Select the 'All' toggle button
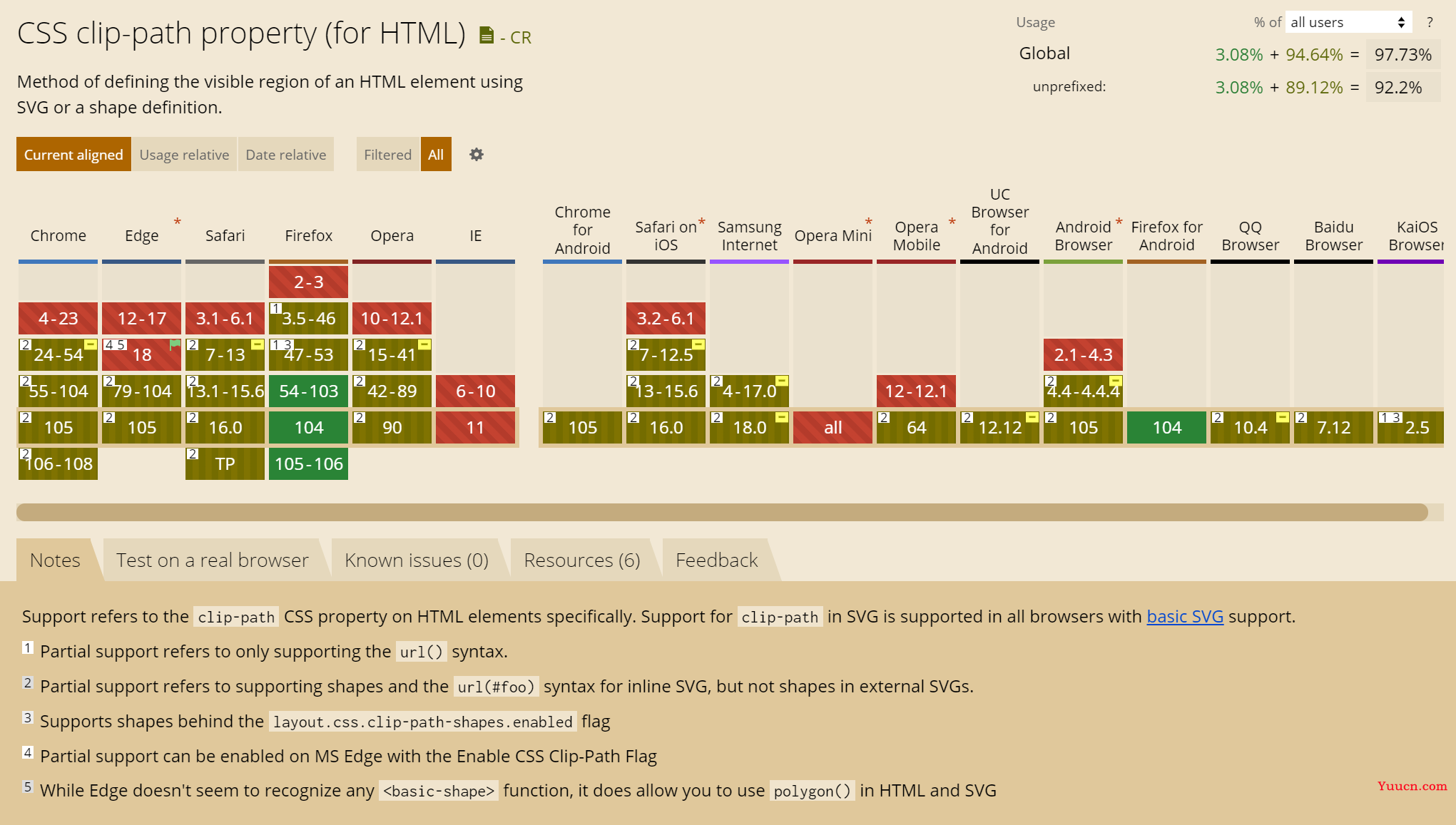 [x=435, y=154]
